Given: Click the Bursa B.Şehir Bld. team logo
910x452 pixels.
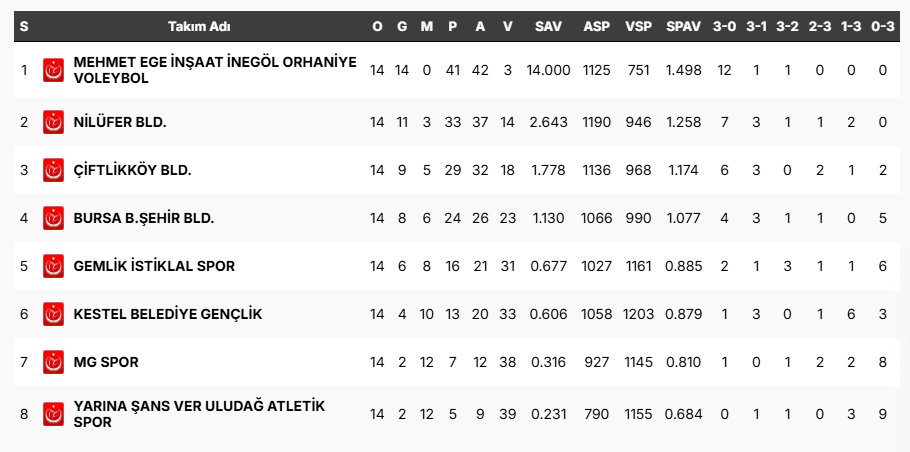Looking at the screenshot, I should [x=53, y=218].
